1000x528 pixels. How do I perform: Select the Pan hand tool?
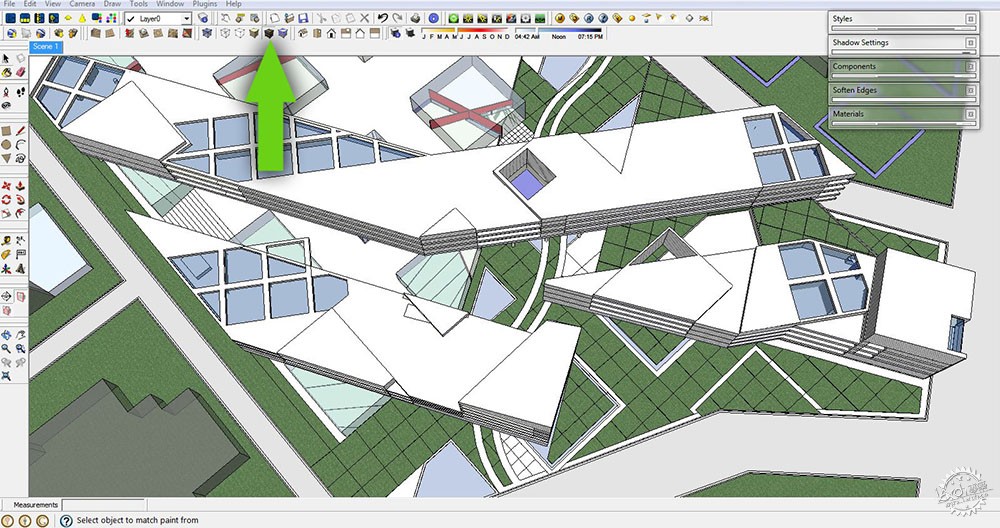pyautogui.click(x=20, y=334)
